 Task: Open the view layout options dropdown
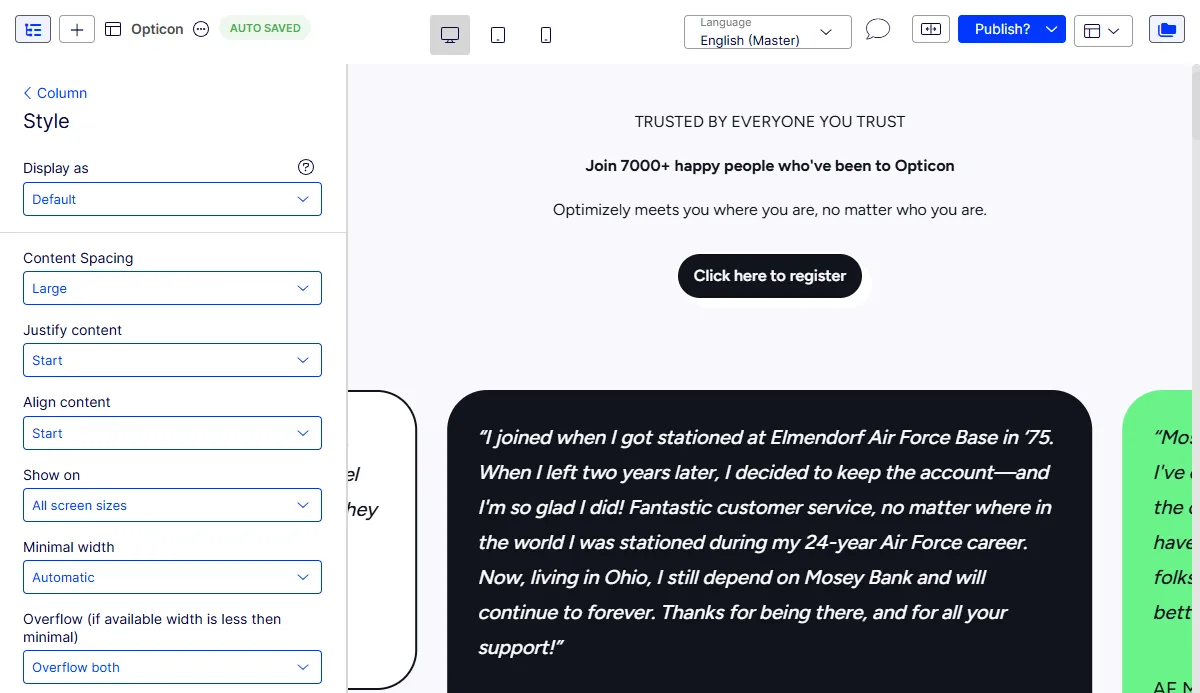click(1103, 31)
